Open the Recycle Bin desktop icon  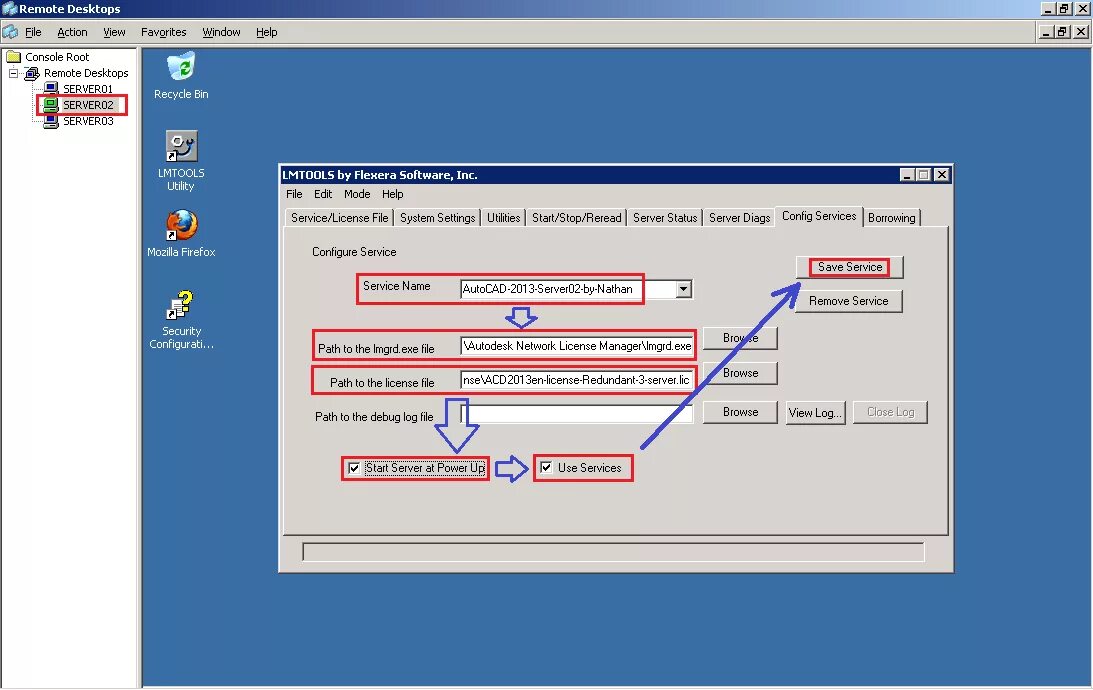click(181, 75)
